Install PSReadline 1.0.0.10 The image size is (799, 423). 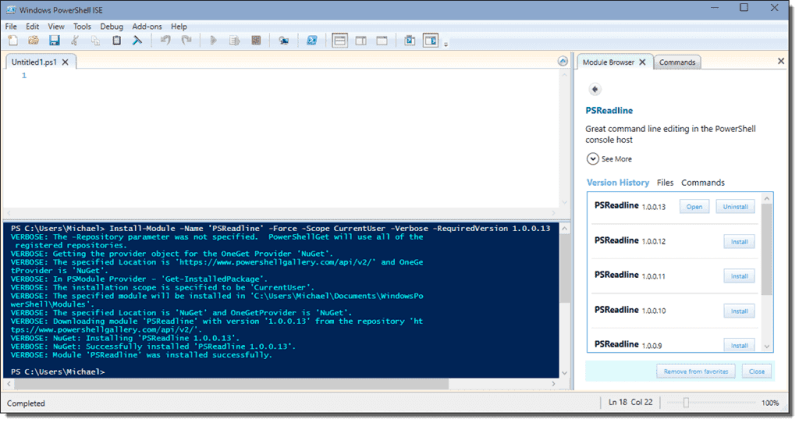click(739, 311)
